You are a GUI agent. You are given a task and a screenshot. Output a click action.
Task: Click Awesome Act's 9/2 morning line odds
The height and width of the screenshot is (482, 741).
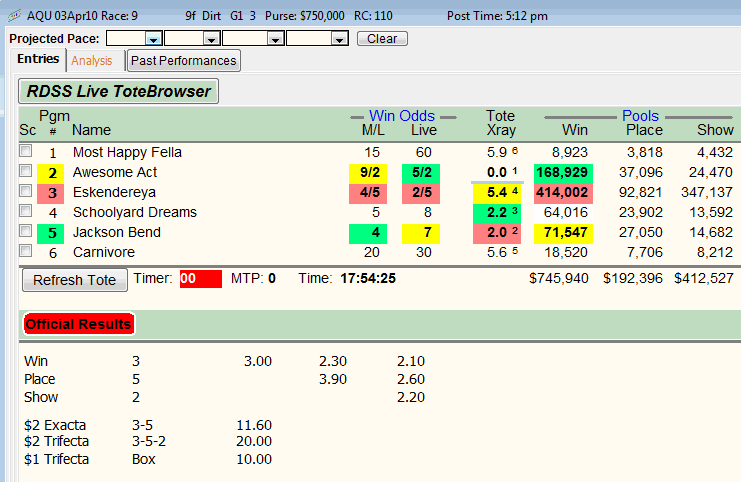click(368, 173)
